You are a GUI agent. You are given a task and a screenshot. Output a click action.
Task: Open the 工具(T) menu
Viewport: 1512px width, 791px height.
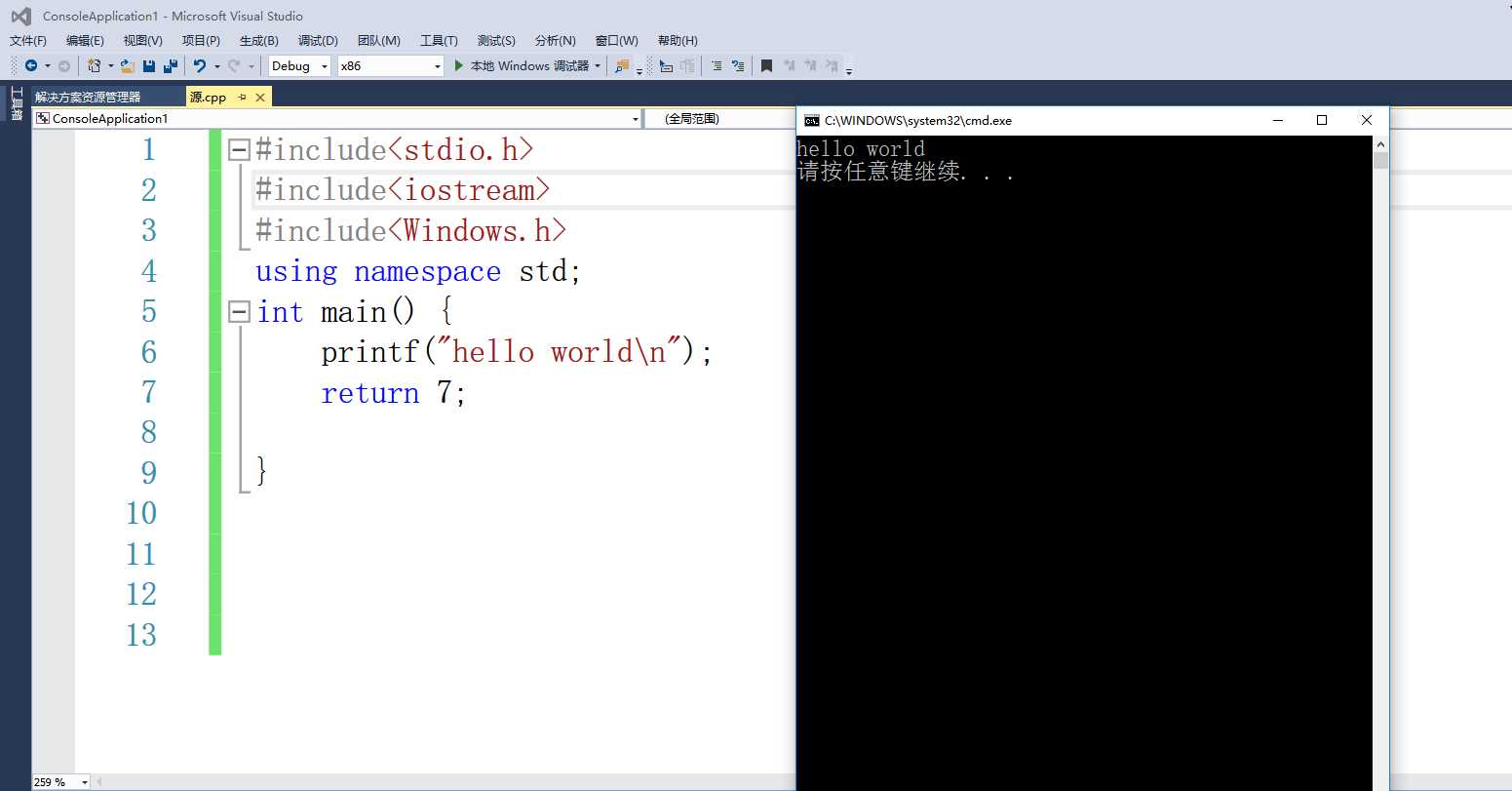click(439, 40)
